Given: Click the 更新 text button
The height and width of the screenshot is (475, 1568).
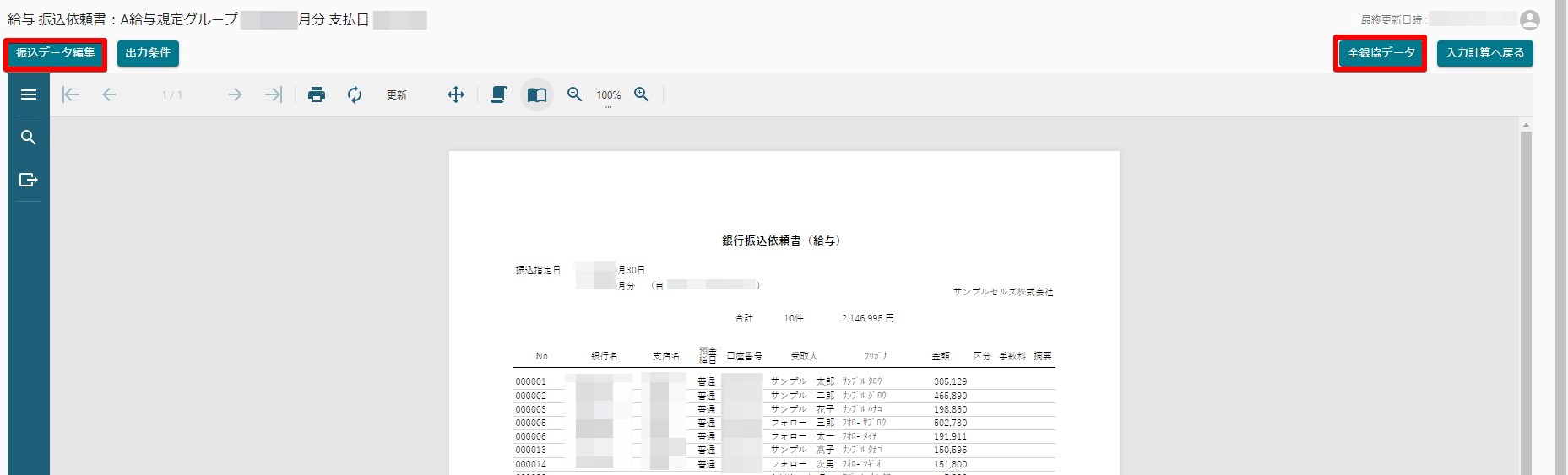Looking at the screenshot, I should (x=397, y=95).
